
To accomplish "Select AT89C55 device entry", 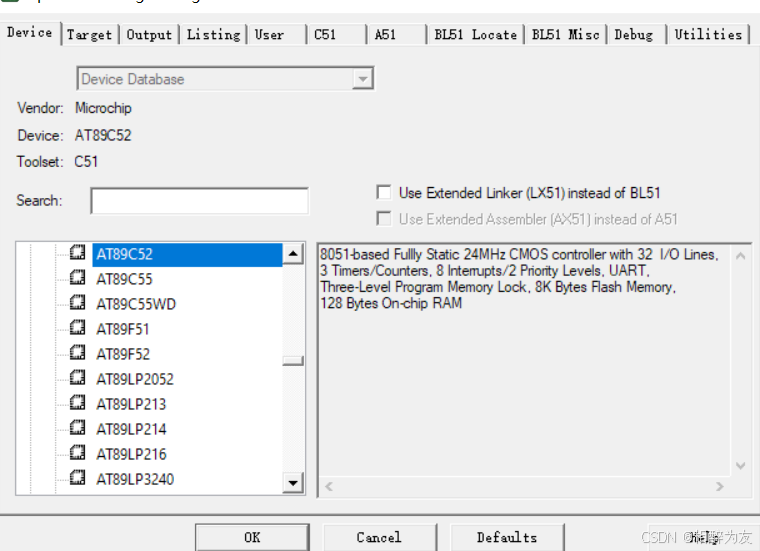I will pyautogui.click(x=125, y=280).
